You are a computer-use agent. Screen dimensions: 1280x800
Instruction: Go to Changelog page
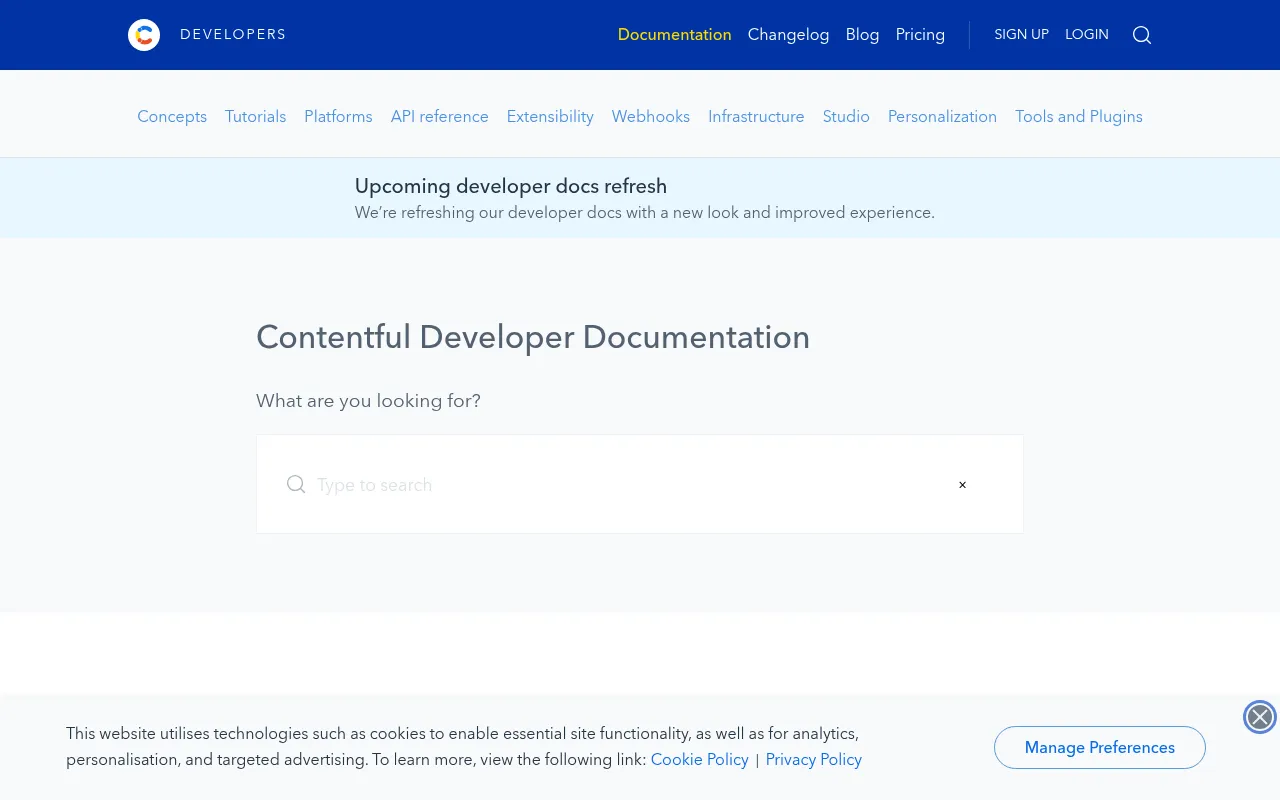[x=789, y=35]
